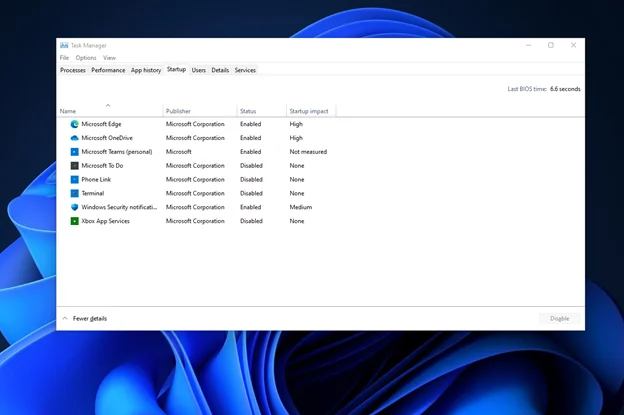Viewport: 624px width, 415px height.
Task: Select the Terminal entry
Action: tap(93, 193)
